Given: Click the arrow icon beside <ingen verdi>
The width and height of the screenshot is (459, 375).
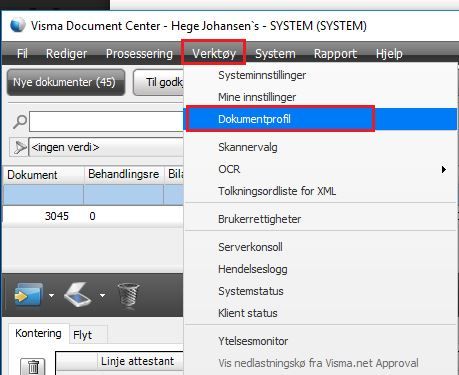Looking at the screenshot, I should coord(19,147).
